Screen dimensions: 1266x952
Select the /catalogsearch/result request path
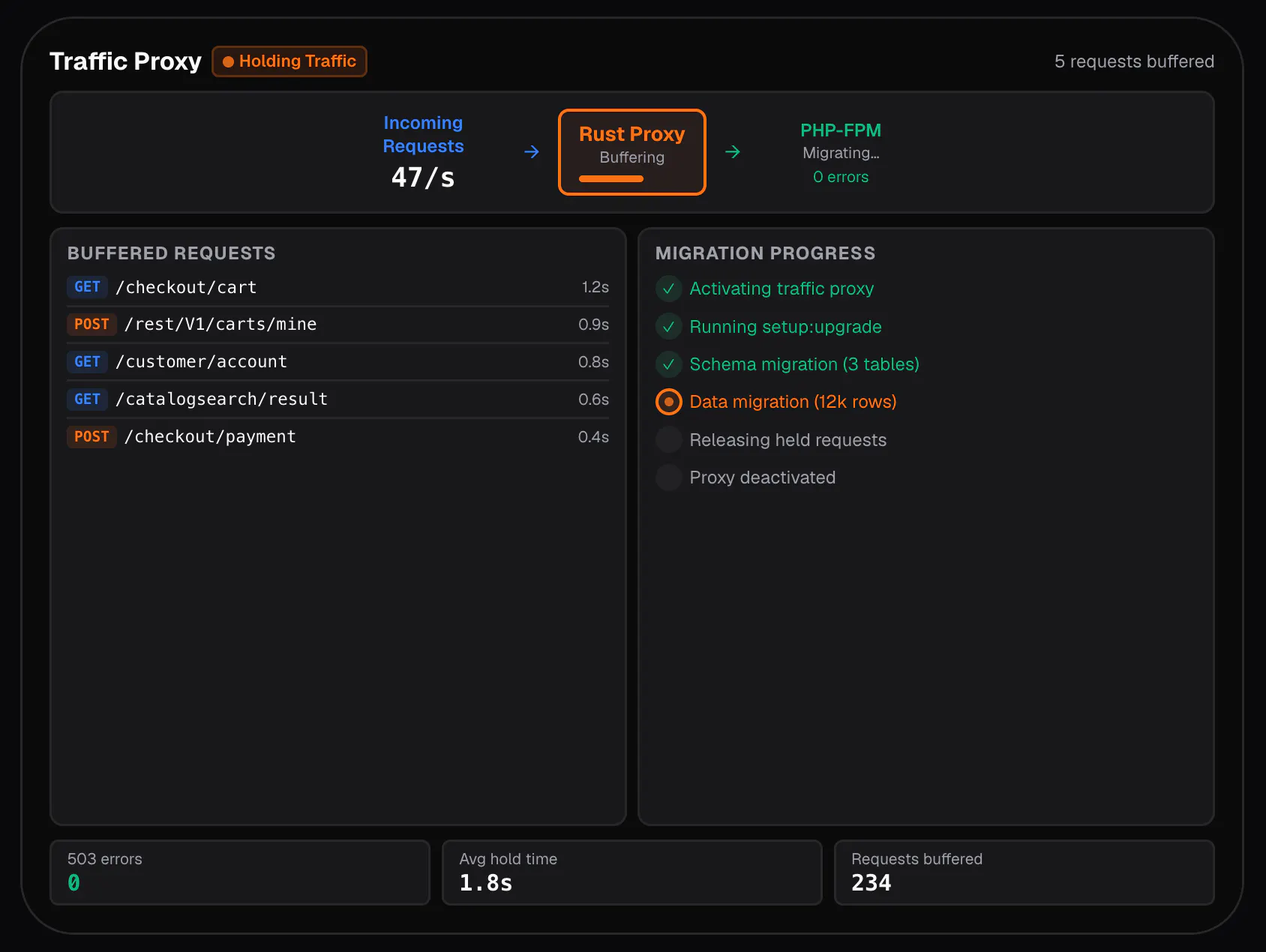pyautogui.click(x=221, y=400)
